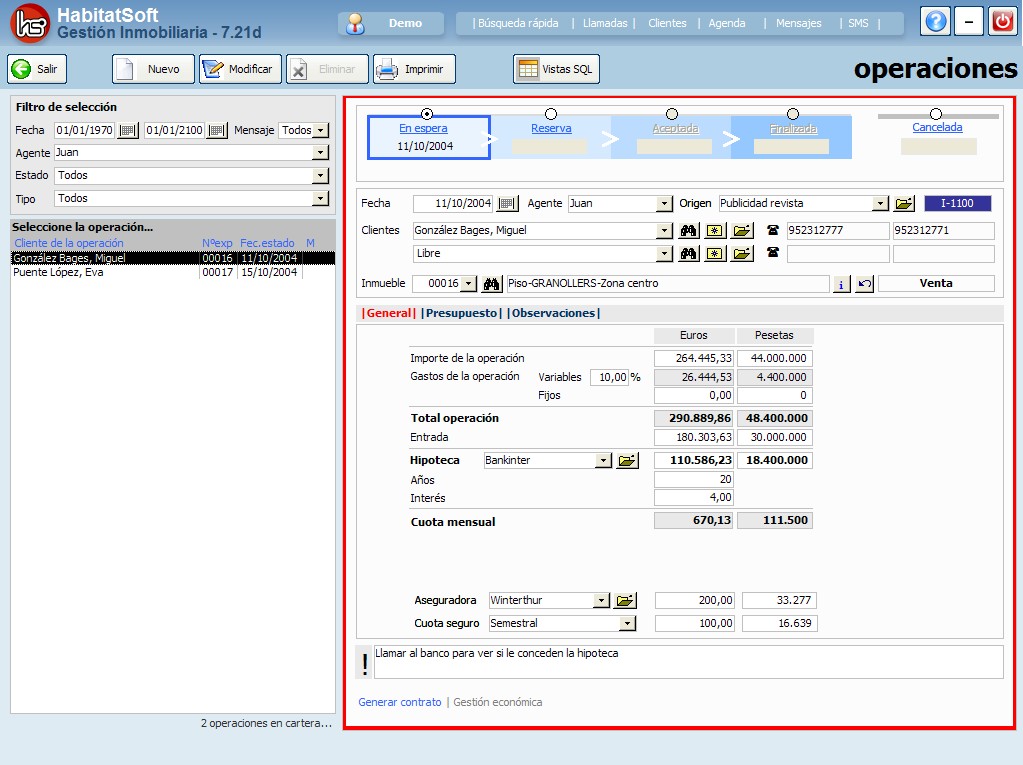1023x765 pixels.
Task: Click undo arrow icon beside Inmueble field
Action: point(864,284)
